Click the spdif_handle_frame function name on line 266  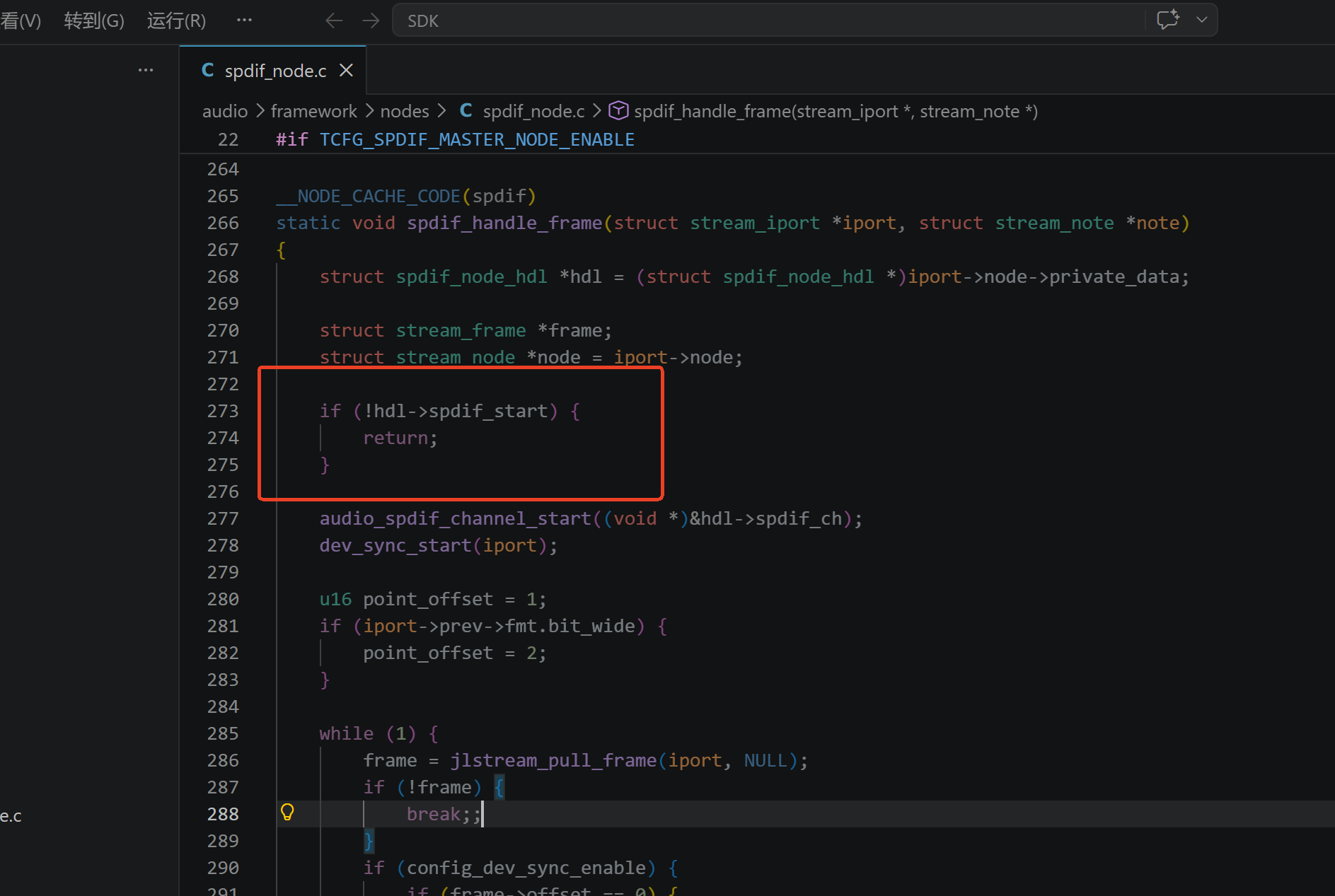tap(504, 223)
